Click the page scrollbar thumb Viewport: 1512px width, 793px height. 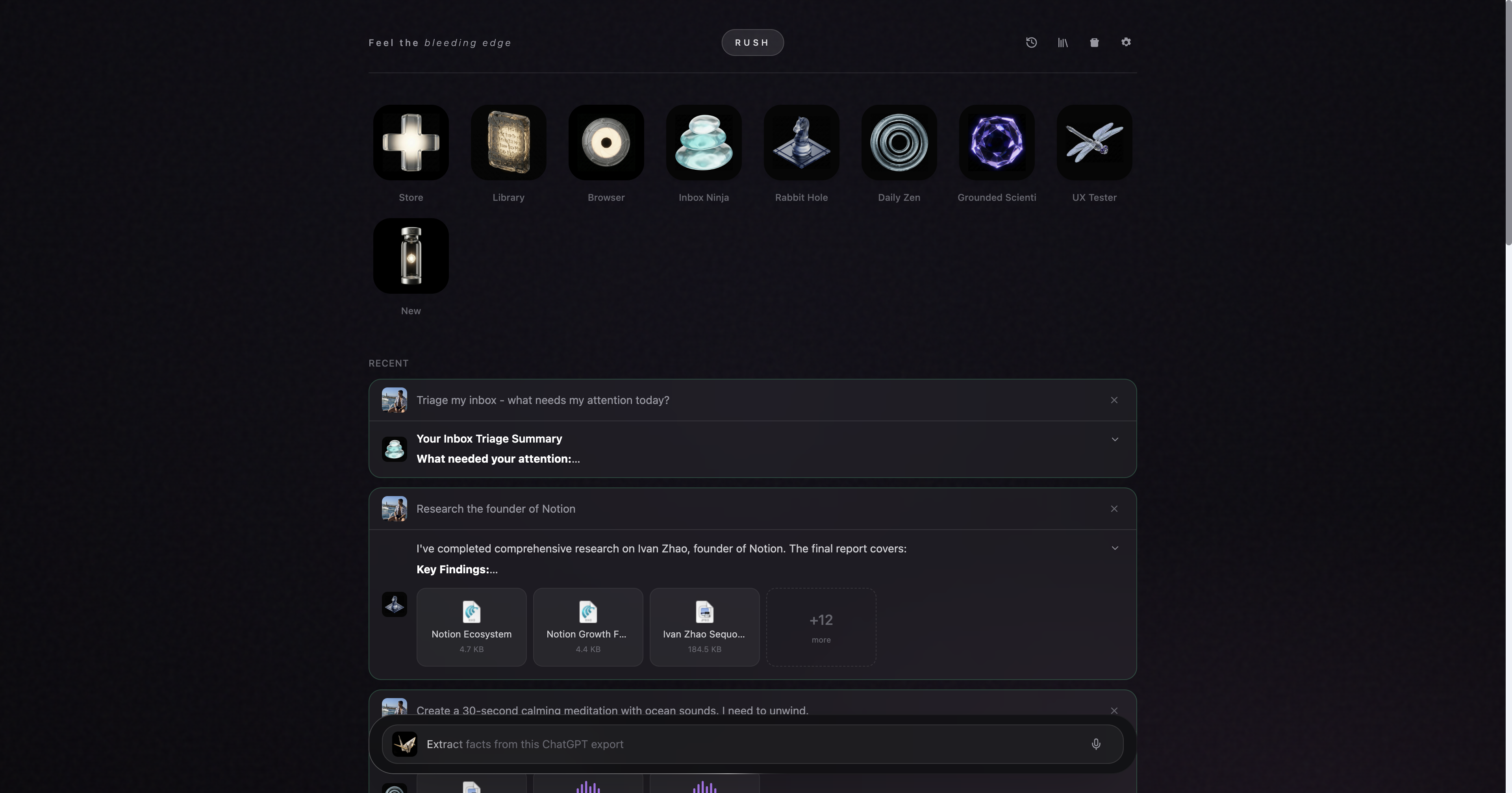(1508, 123)
